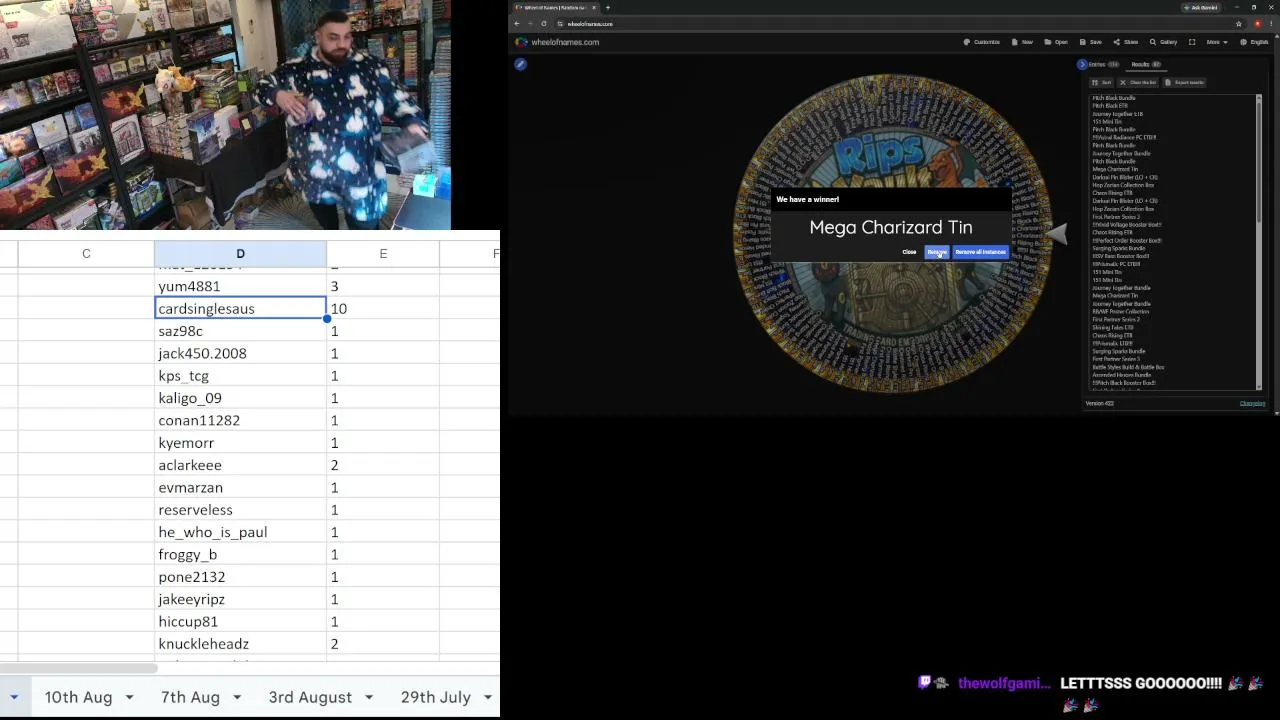This screenshot has height=720, width=1280.
Task: Export the results
Action: pos(1186,82)
